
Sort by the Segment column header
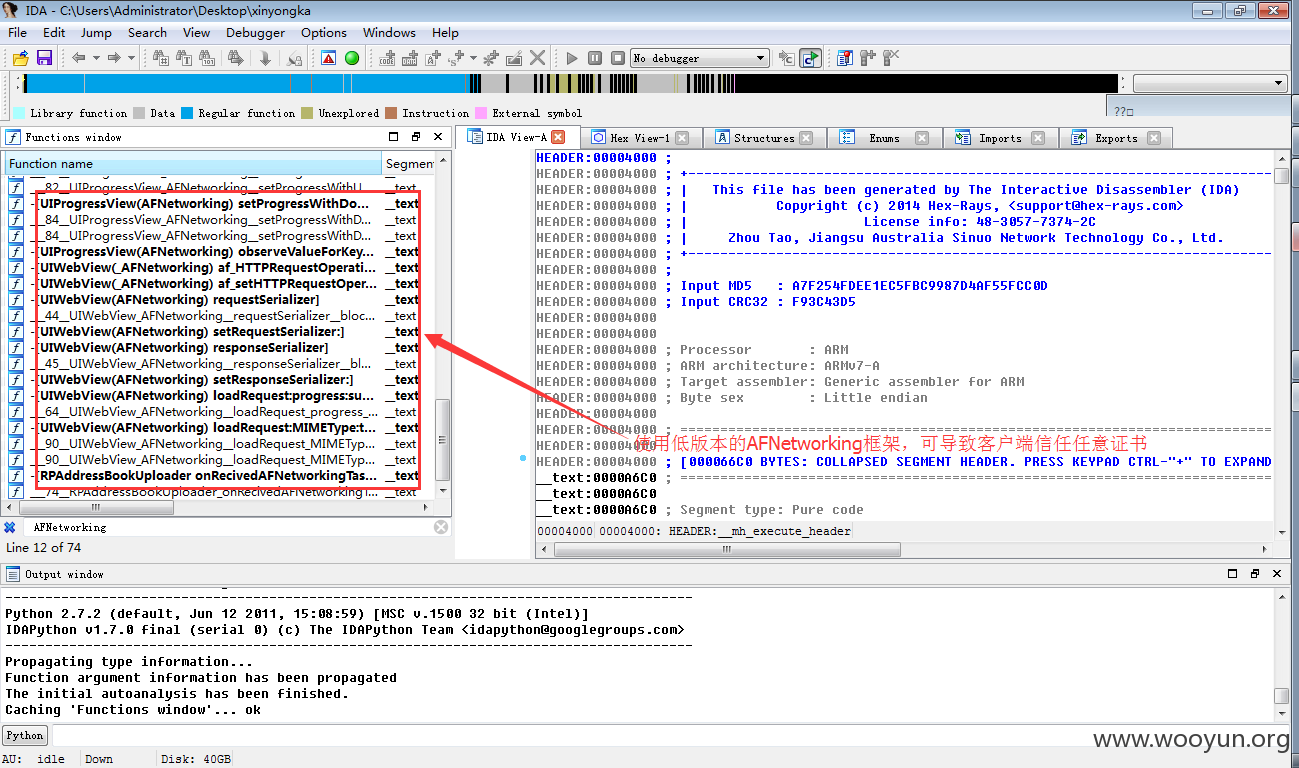[409, 163]
